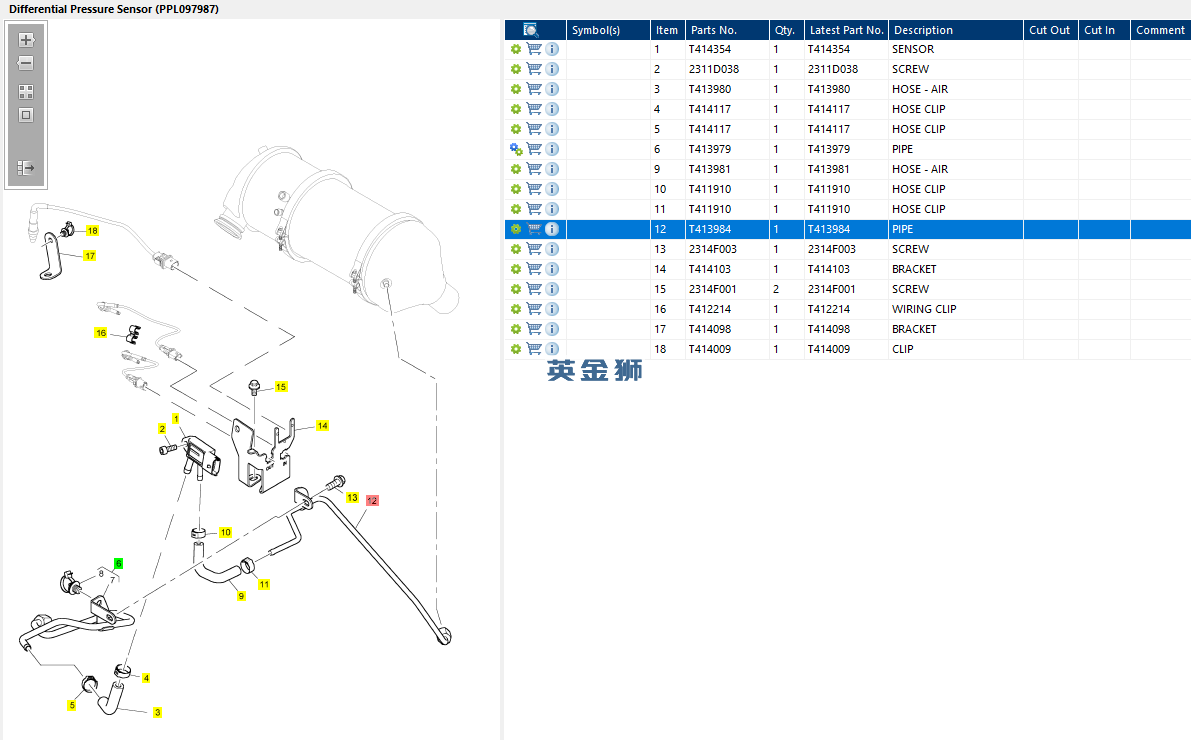
Task: Select callout 14 bracket label
Action: (322, 426)
